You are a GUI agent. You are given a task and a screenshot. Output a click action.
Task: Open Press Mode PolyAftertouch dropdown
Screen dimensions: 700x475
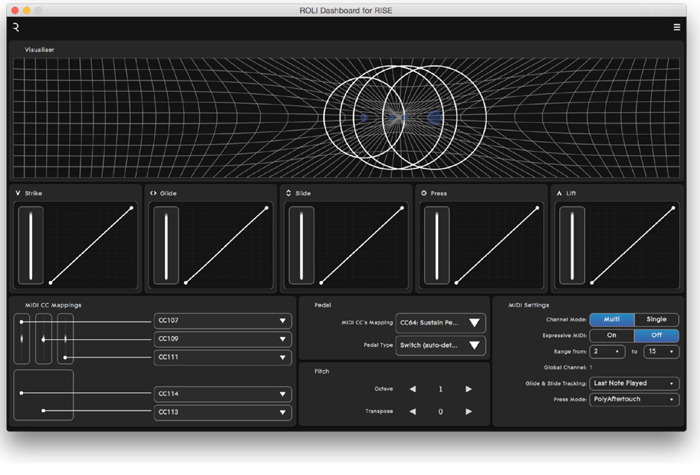[634, 400]
